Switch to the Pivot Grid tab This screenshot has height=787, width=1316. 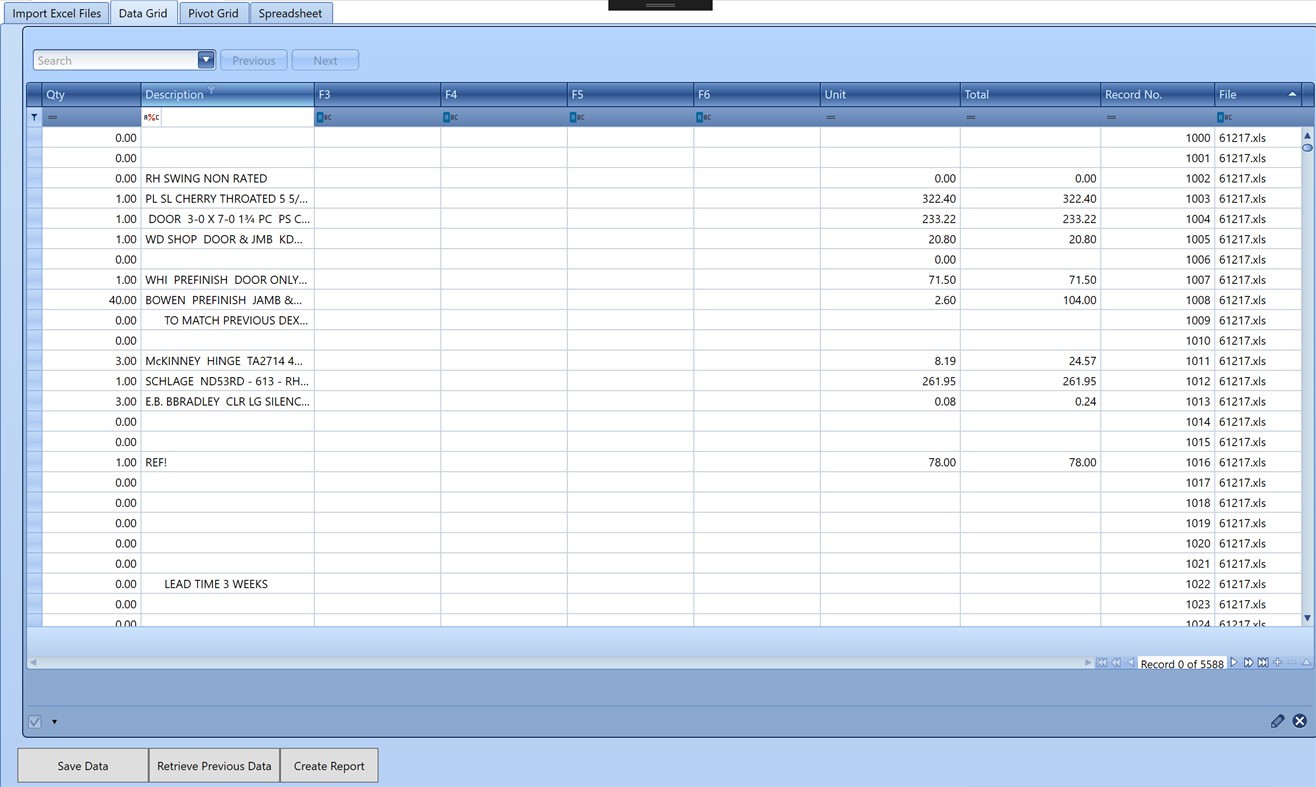pyautogui.click(x=213, y=13)
